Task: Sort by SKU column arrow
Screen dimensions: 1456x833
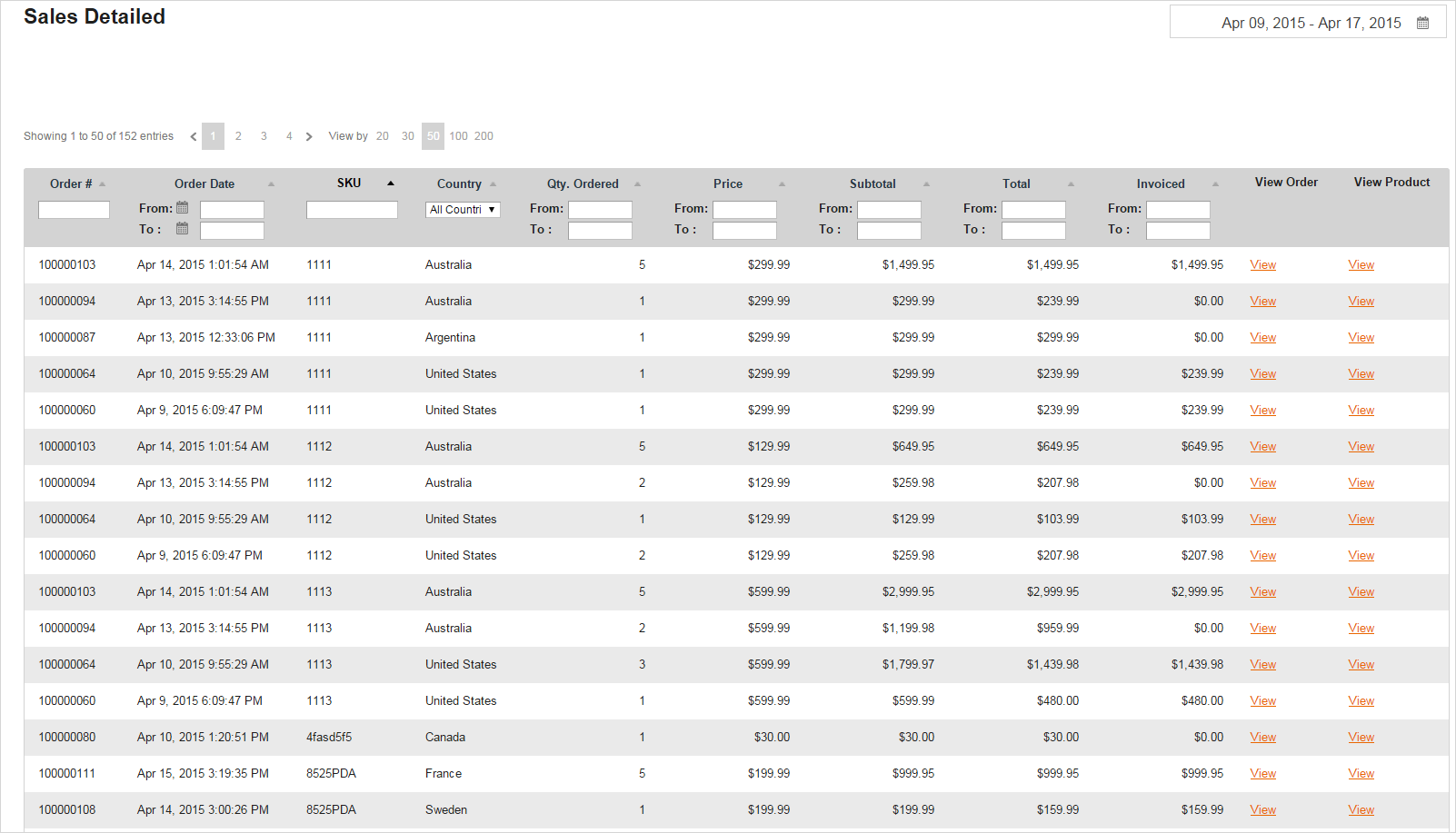Action: pos(391,183)
